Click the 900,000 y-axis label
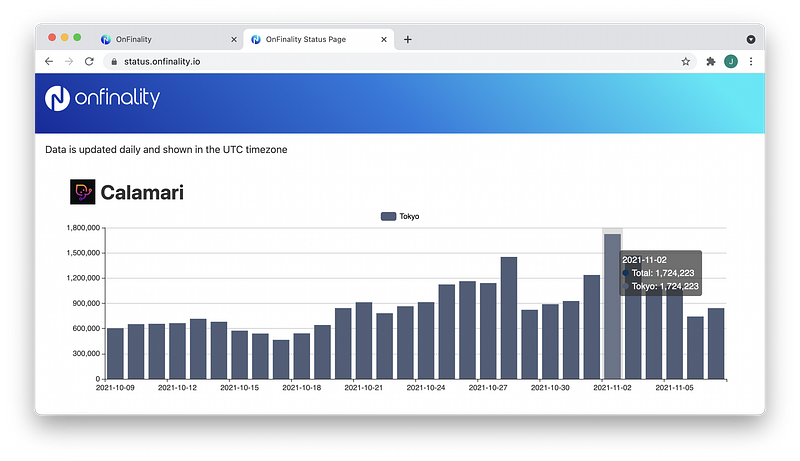Screen dimensions: 800x461 (86, 303)
